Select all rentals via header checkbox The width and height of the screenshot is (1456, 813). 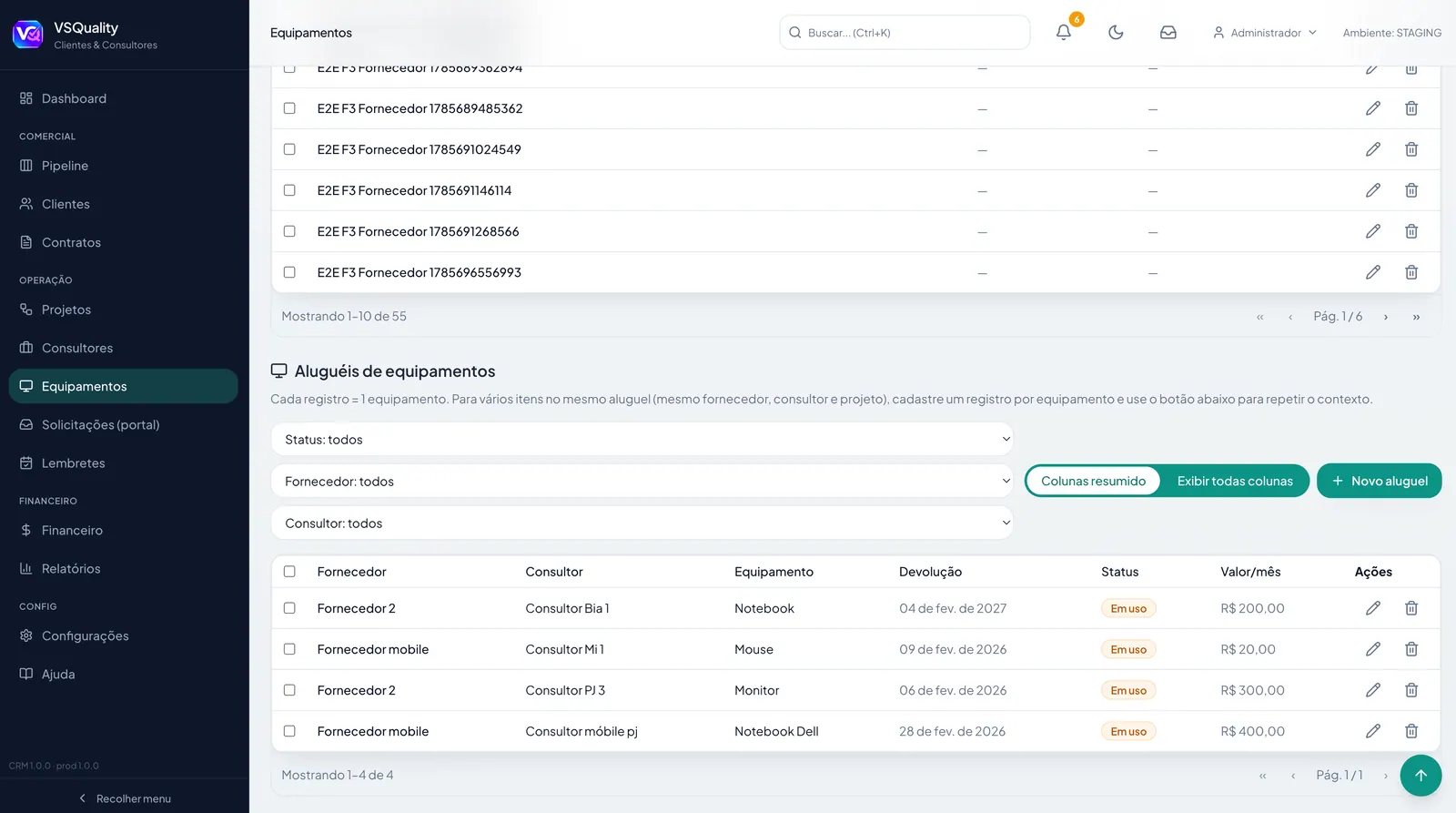tap(289, 572)
